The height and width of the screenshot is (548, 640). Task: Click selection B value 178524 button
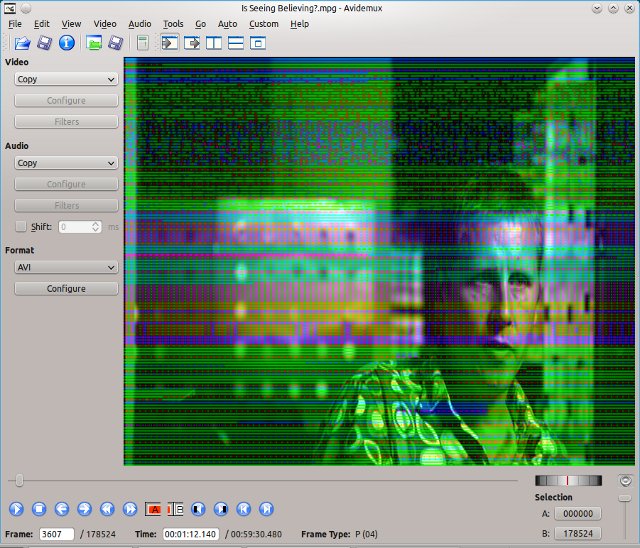point(580,534)
